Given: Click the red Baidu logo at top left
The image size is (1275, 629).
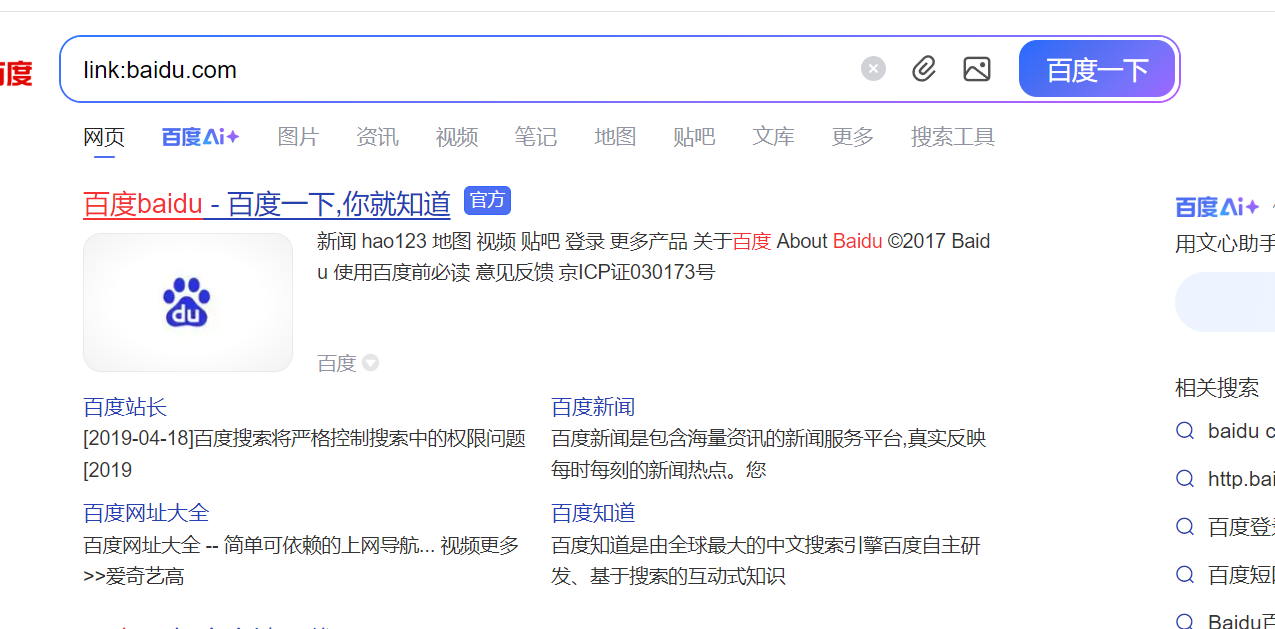Looking at the screenshot, I should tap(15, 73).
